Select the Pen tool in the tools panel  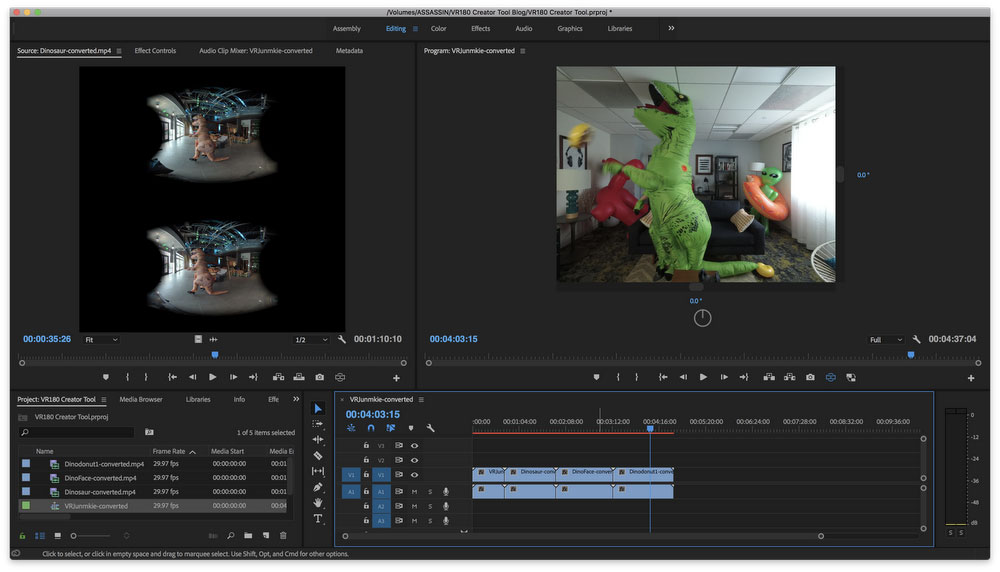click(x=318, y=487)
